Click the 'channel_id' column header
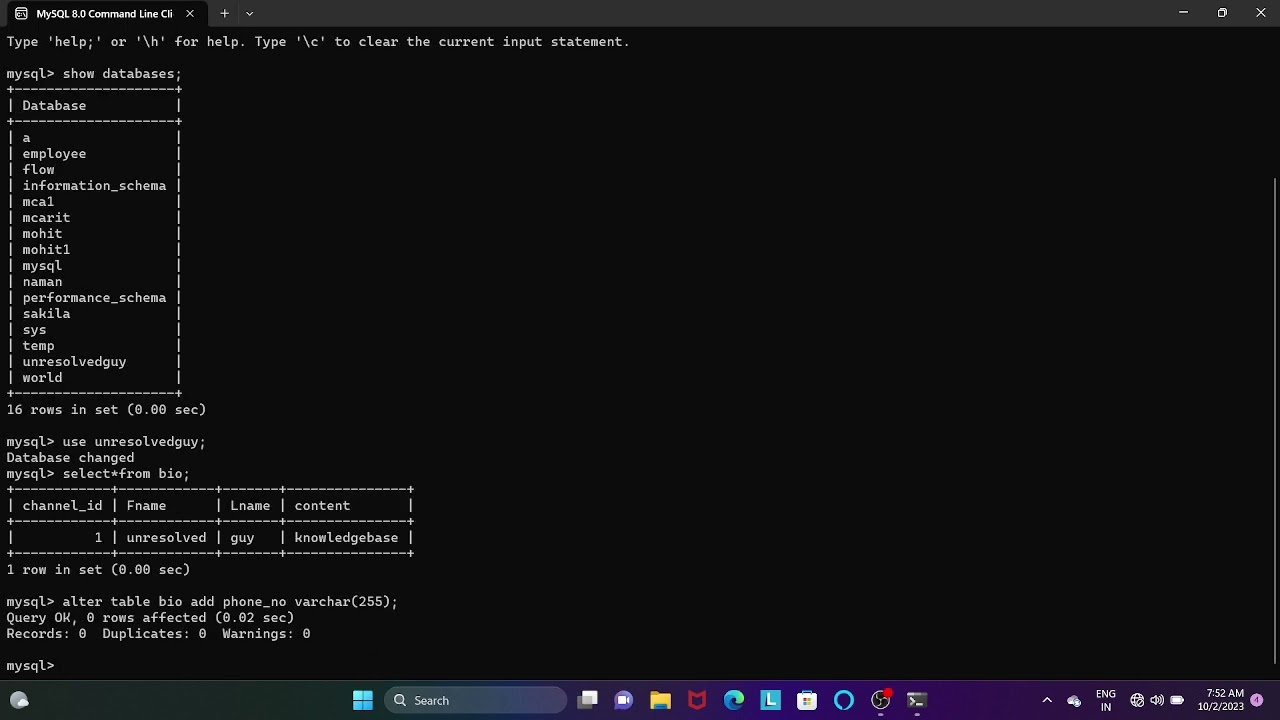Viewport: 1280px width, 720px height. tap(62, 506)
